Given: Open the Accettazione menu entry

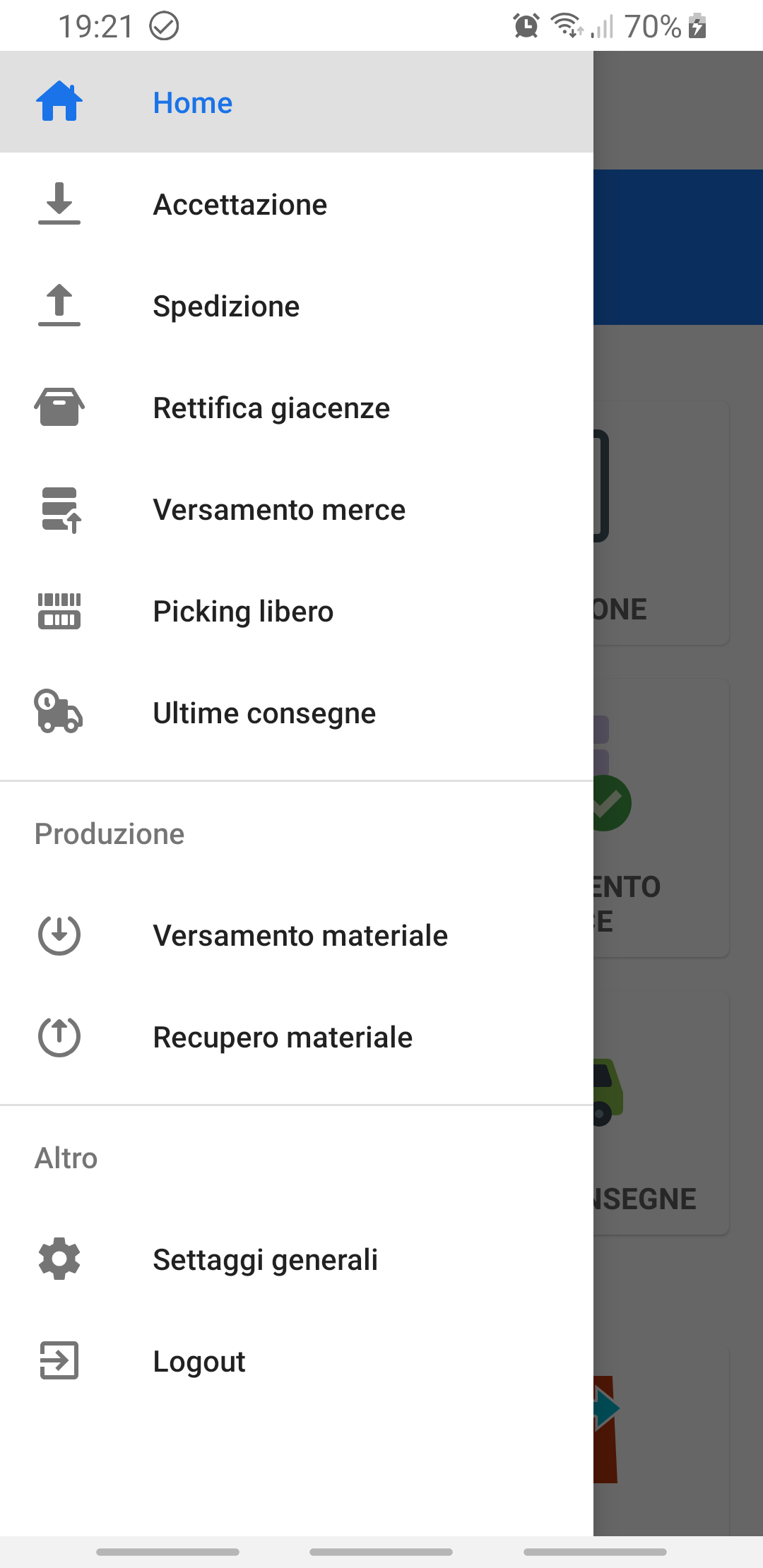Looking at the screenshot, I should coord(240,205).
